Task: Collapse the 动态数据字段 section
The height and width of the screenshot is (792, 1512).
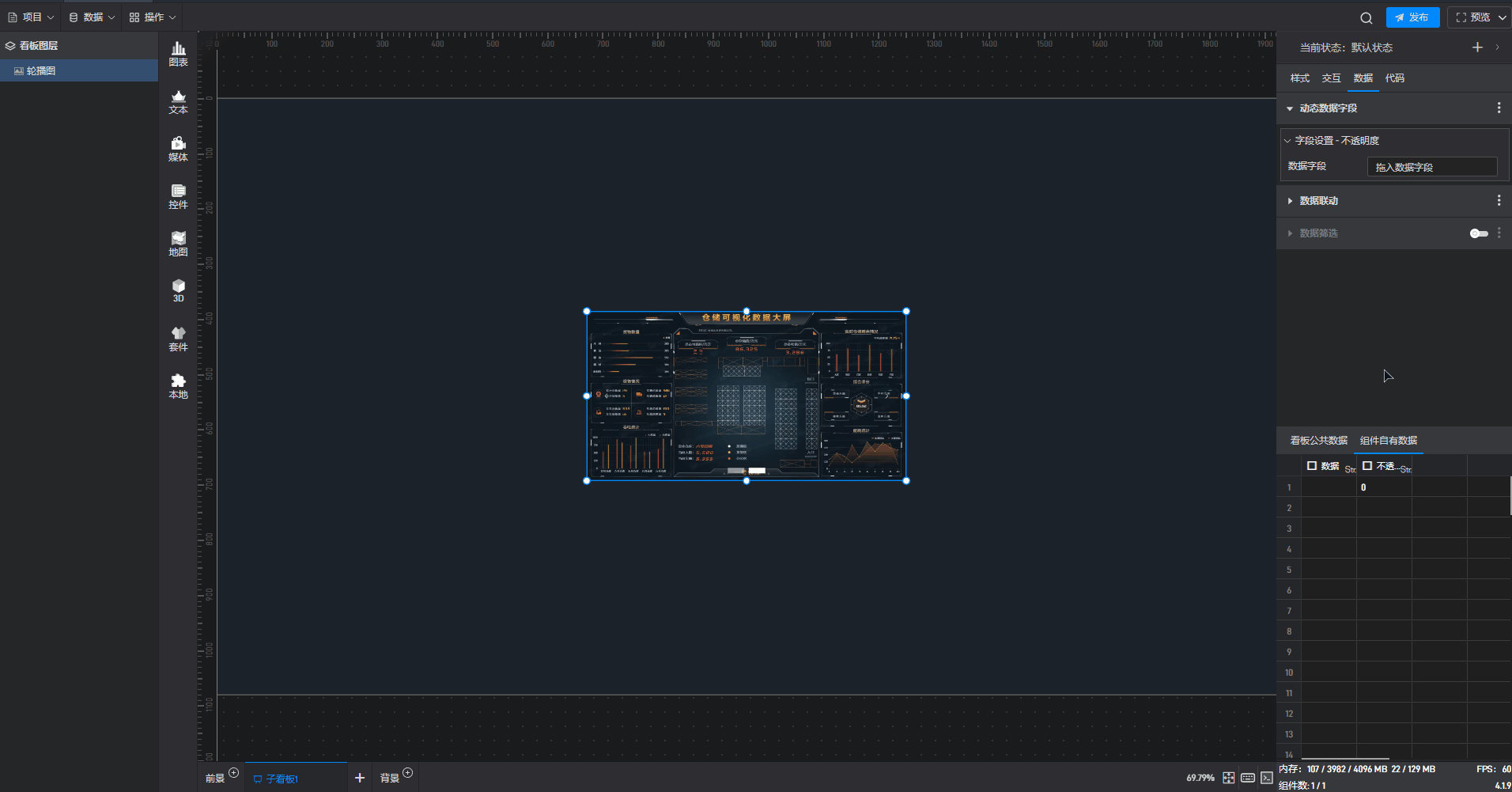Action: click(1290, 108)
